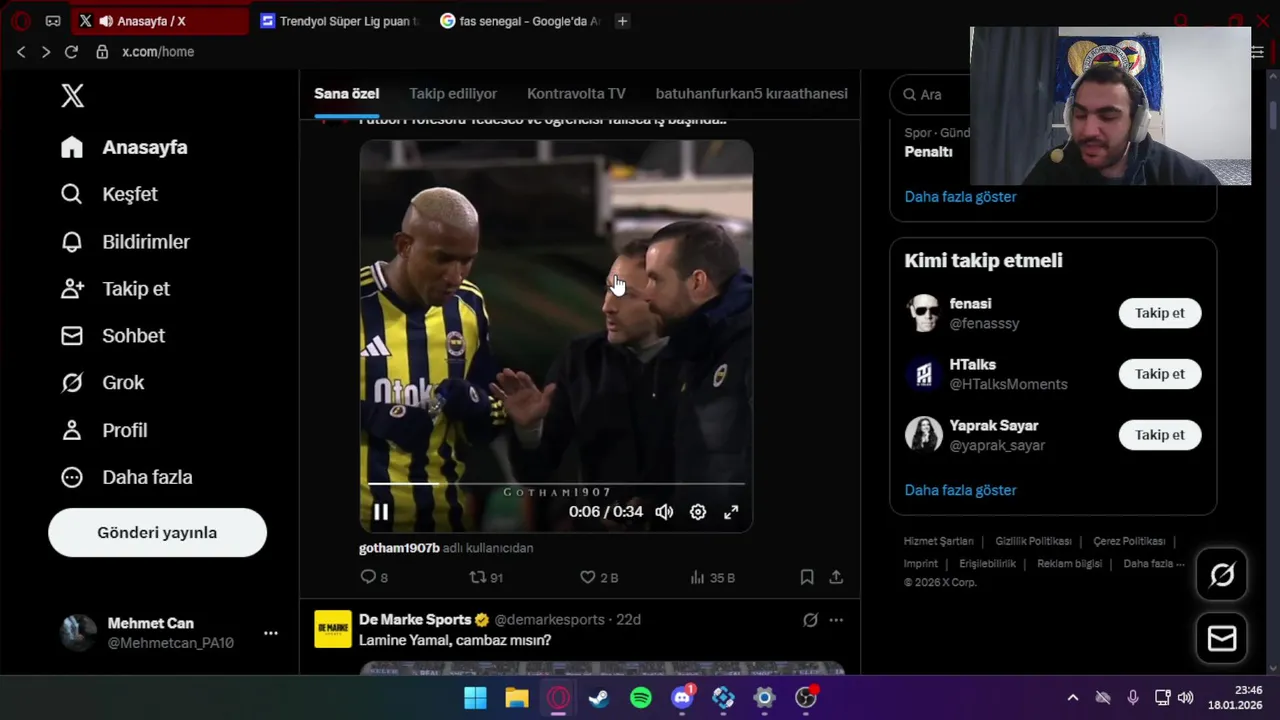Image resolution: width=1280 pixels, height=720 pixels.
Task: Open video settings gear
Action: (698, 512)
